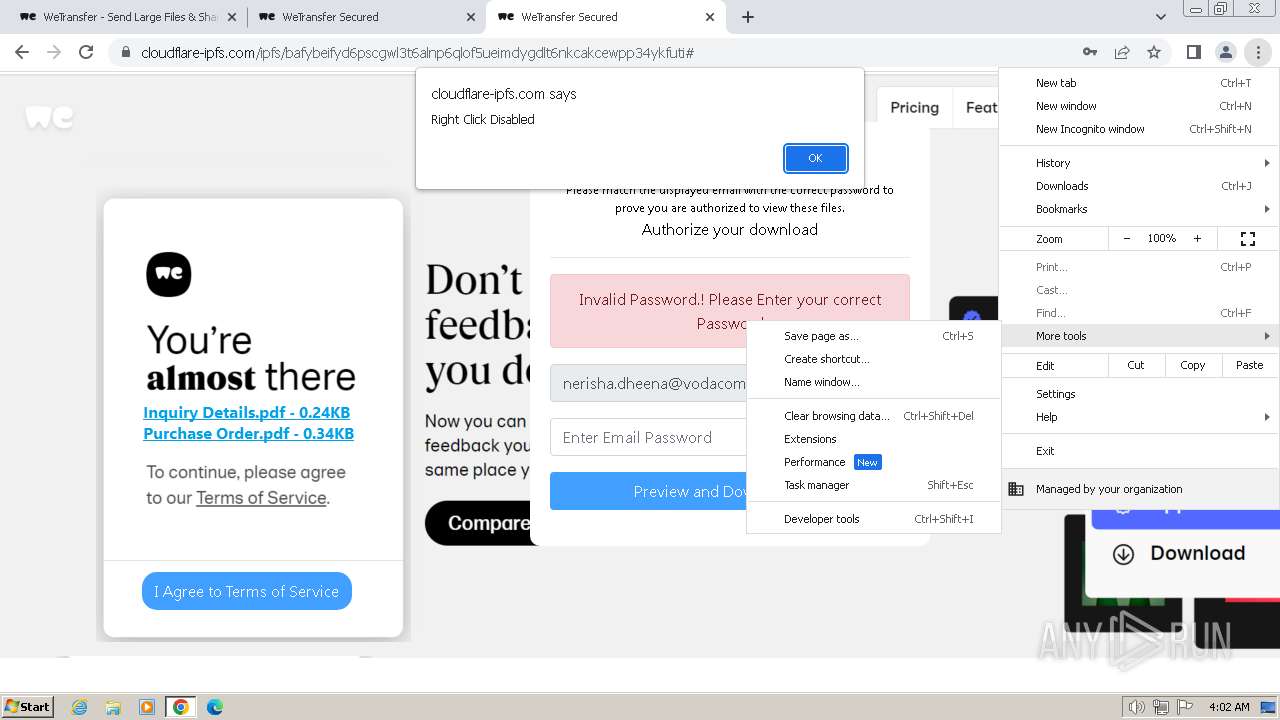Close the second WeTransfer Secured tab
Screen dimensions: 1280x720
[471, 17]
